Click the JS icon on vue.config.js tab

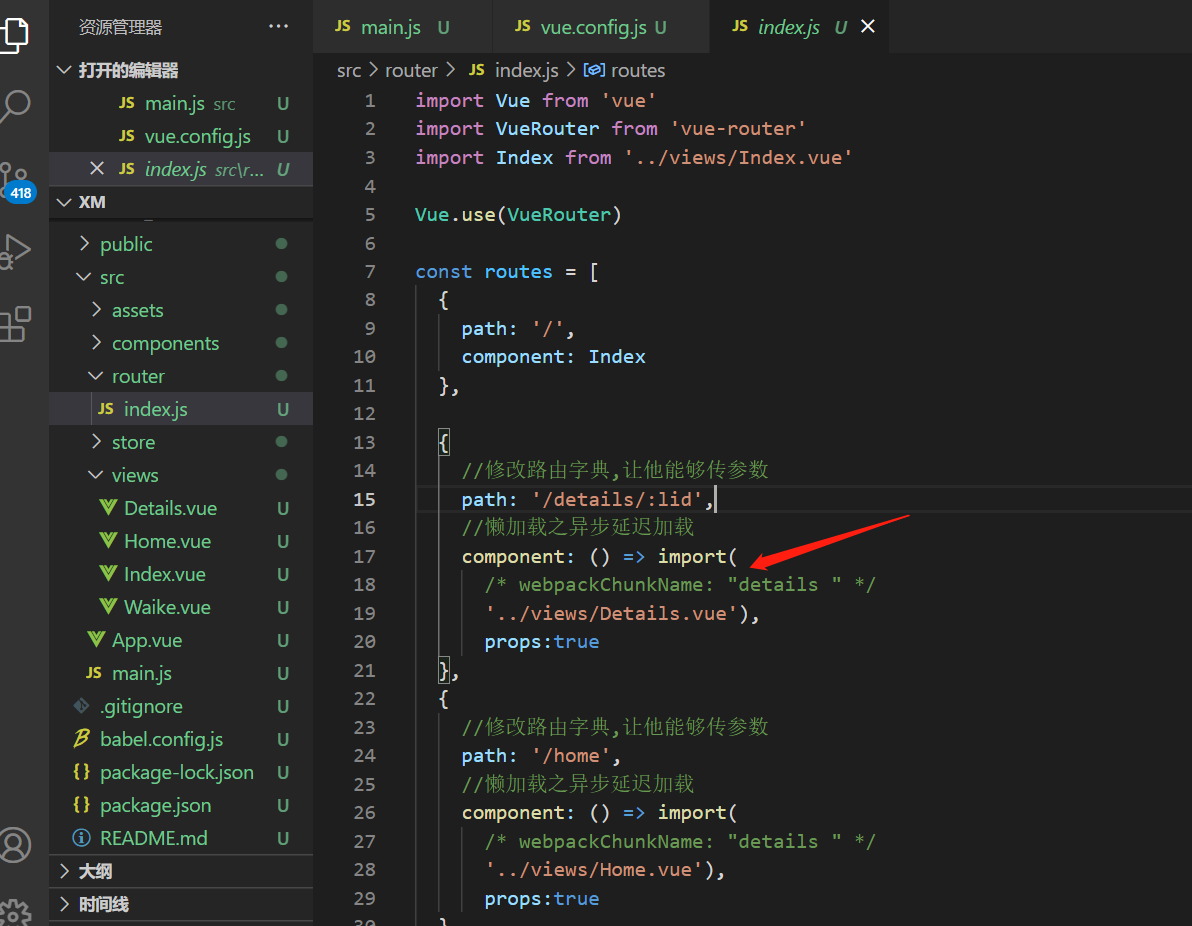point(522,27)
